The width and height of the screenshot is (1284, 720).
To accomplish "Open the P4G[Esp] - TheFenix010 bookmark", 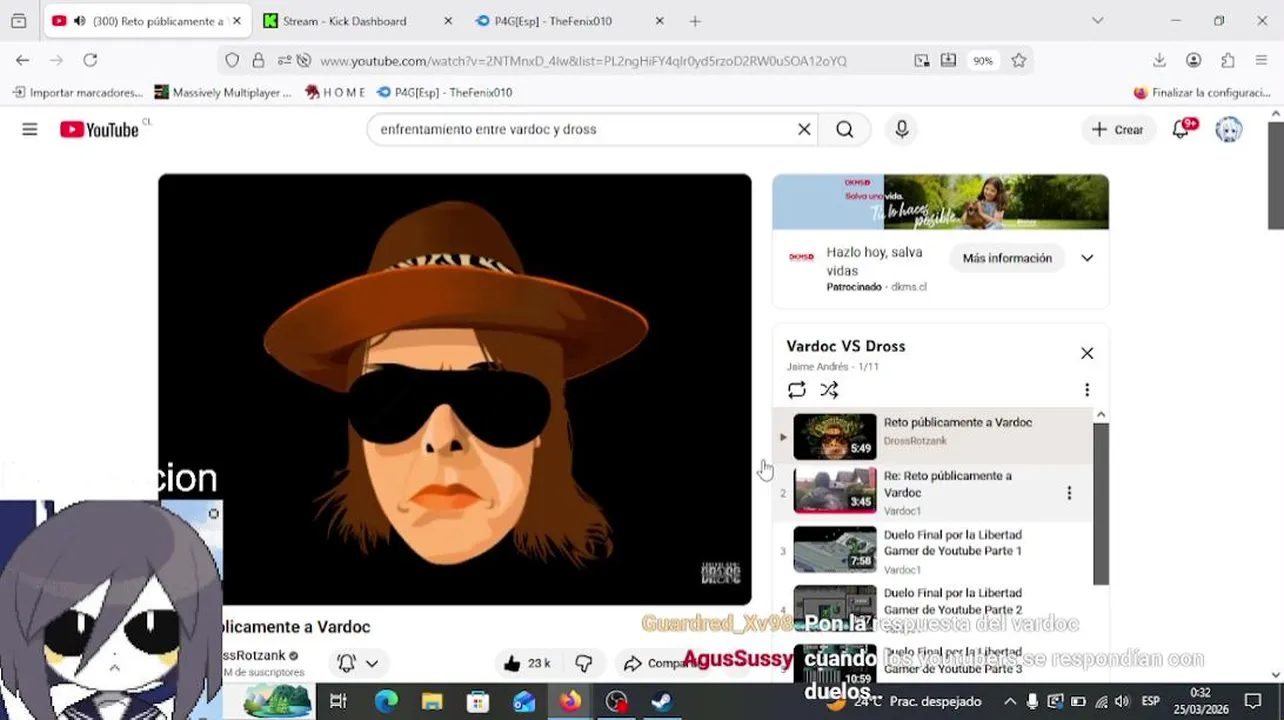I will 445,92.
